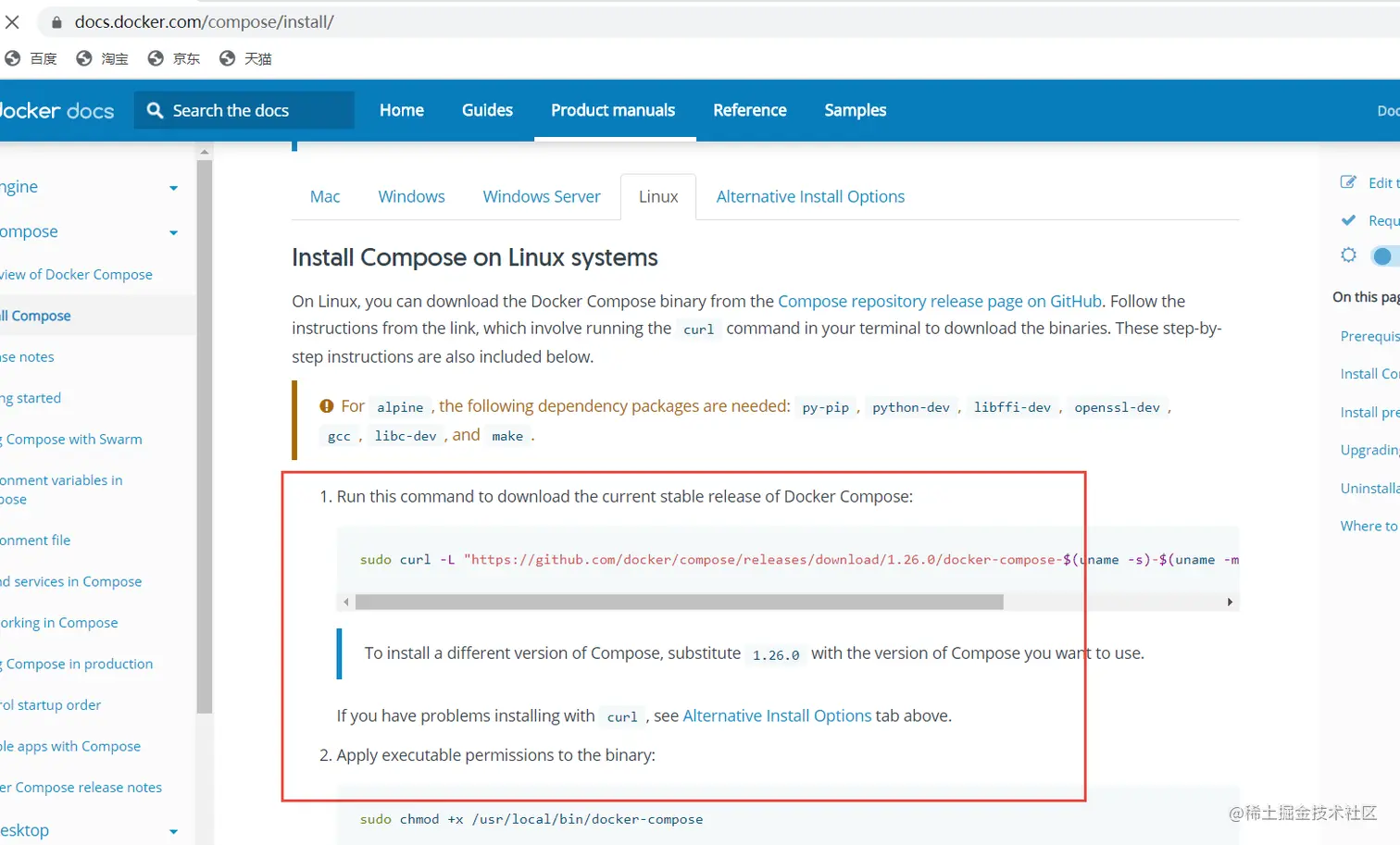Viewport: 1400px width, 845px height.
Task: Switch to Alternative Install Options tab
Action: 810,196
